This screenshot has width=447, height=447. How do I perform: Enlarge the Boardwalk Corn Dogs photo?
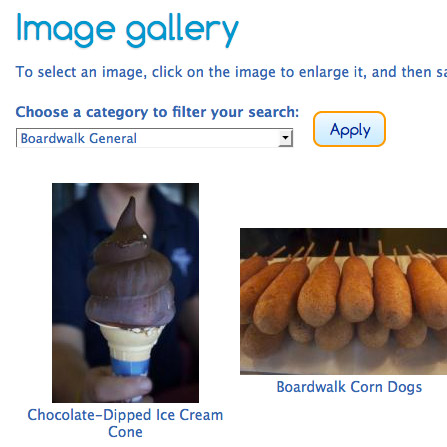343,301
